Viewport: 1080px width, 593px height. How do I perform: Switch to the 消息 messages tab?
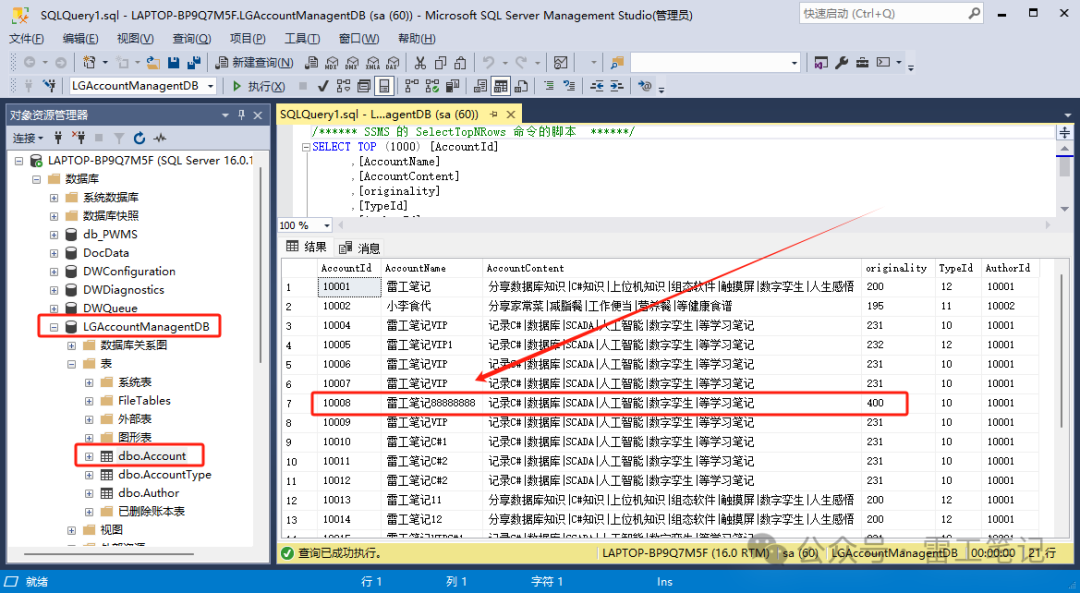[x=360, y=248]
